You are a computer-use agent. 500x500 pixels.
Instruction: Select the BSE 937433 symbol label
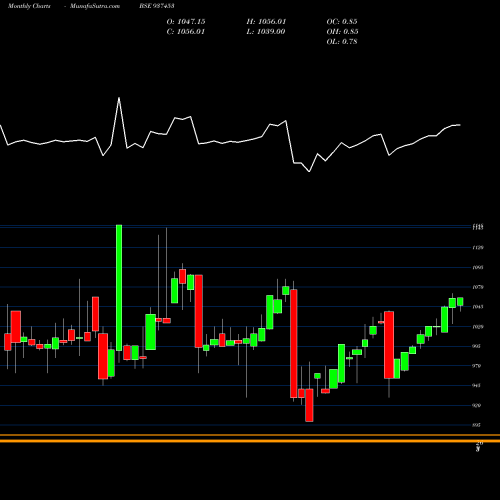click(157, 6)
